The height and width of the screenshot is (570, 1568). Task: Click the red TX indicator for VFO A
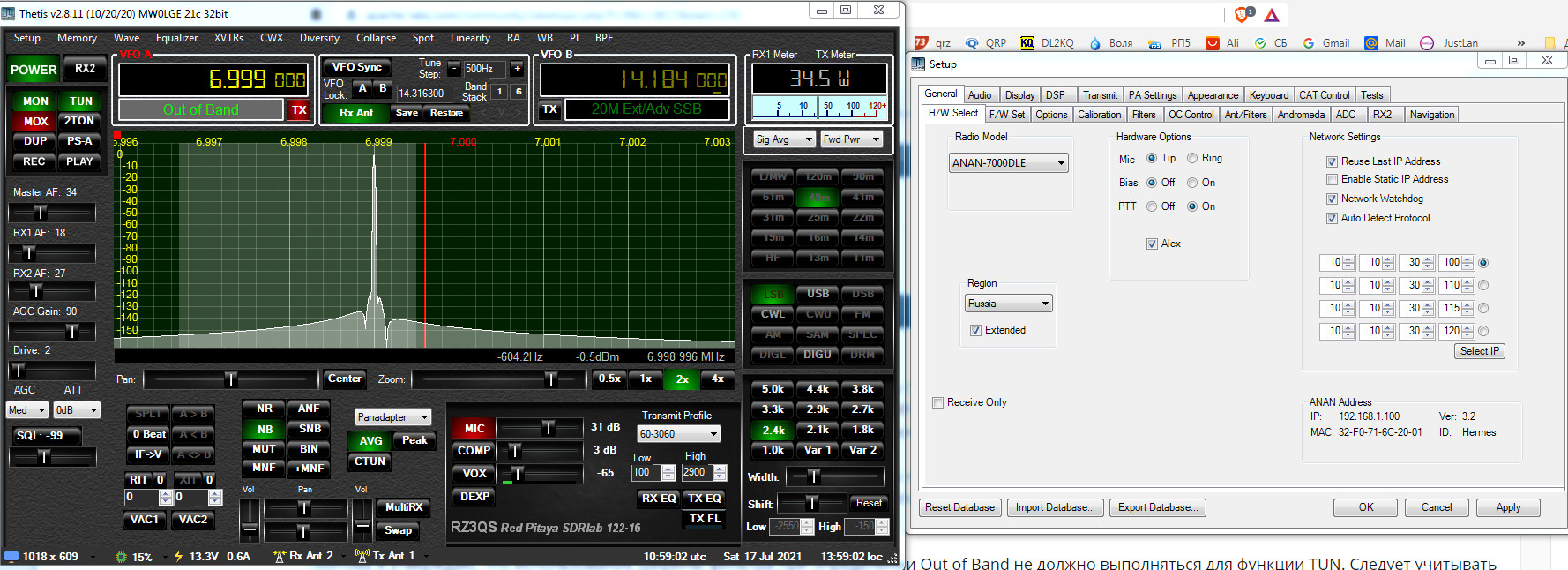tap(299, 109)
